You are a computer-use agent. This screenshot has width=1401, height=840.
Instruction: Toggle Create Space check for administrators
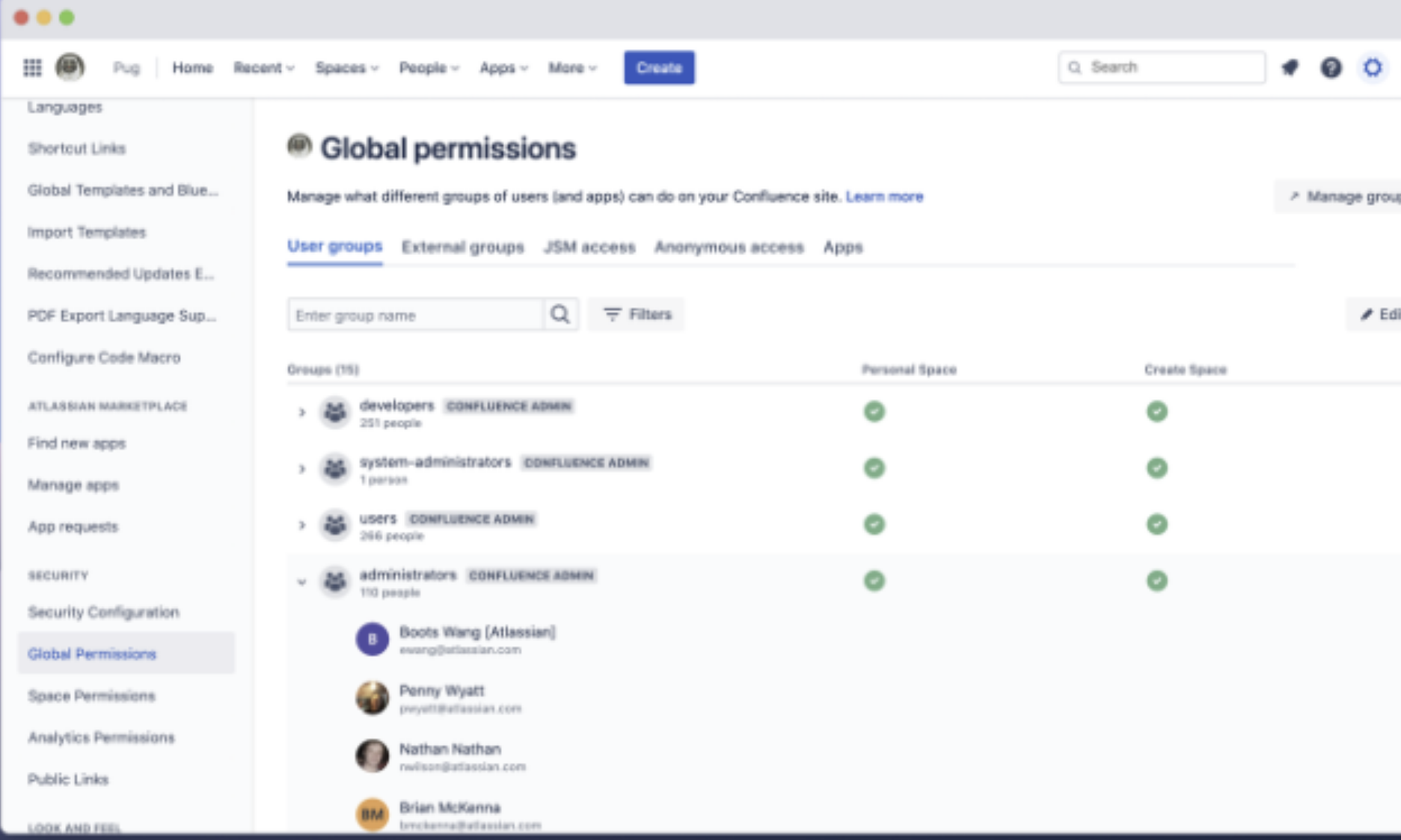(x=1156, y=581)
